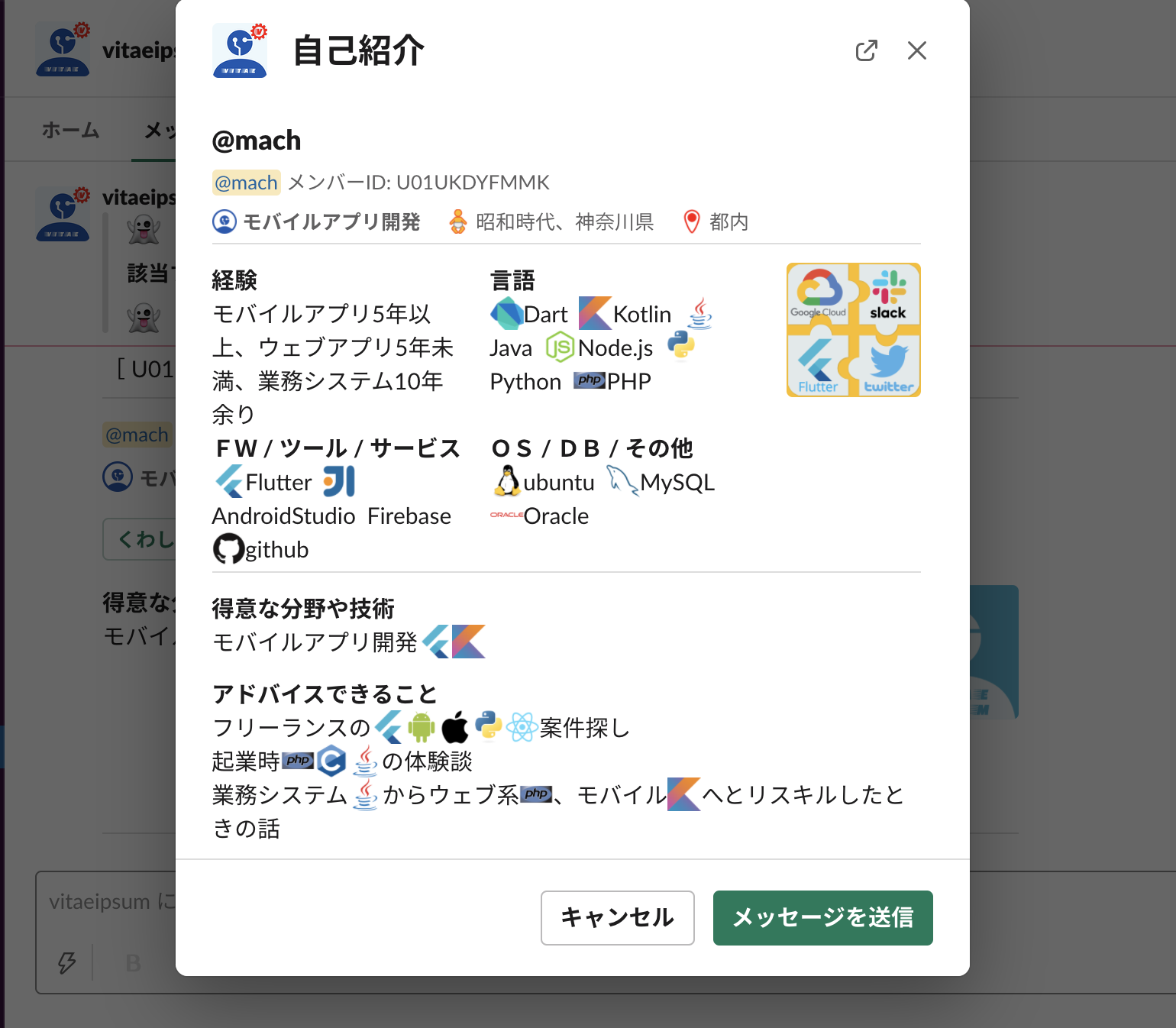Screen dimensions: 1176x1028
Task: Click the Dart language icon
Action: 506,312
